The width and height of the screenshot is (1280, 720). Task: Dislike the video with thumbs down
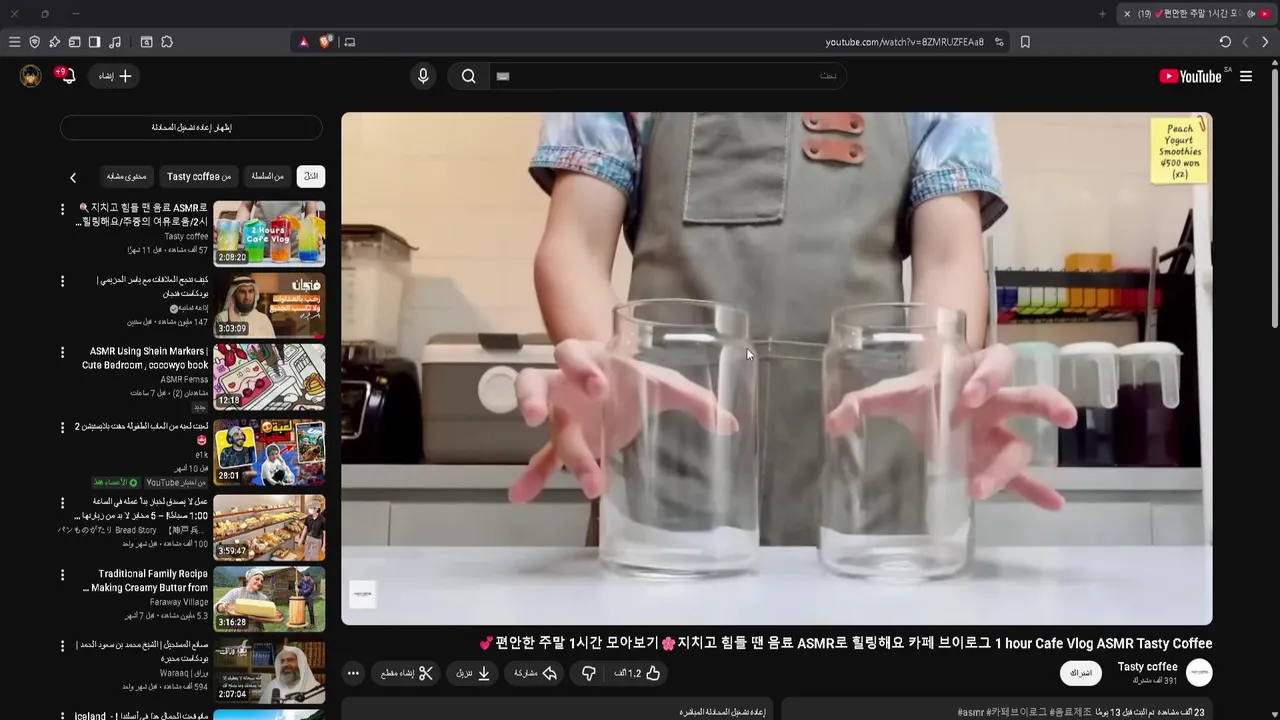tap(589, 673)
